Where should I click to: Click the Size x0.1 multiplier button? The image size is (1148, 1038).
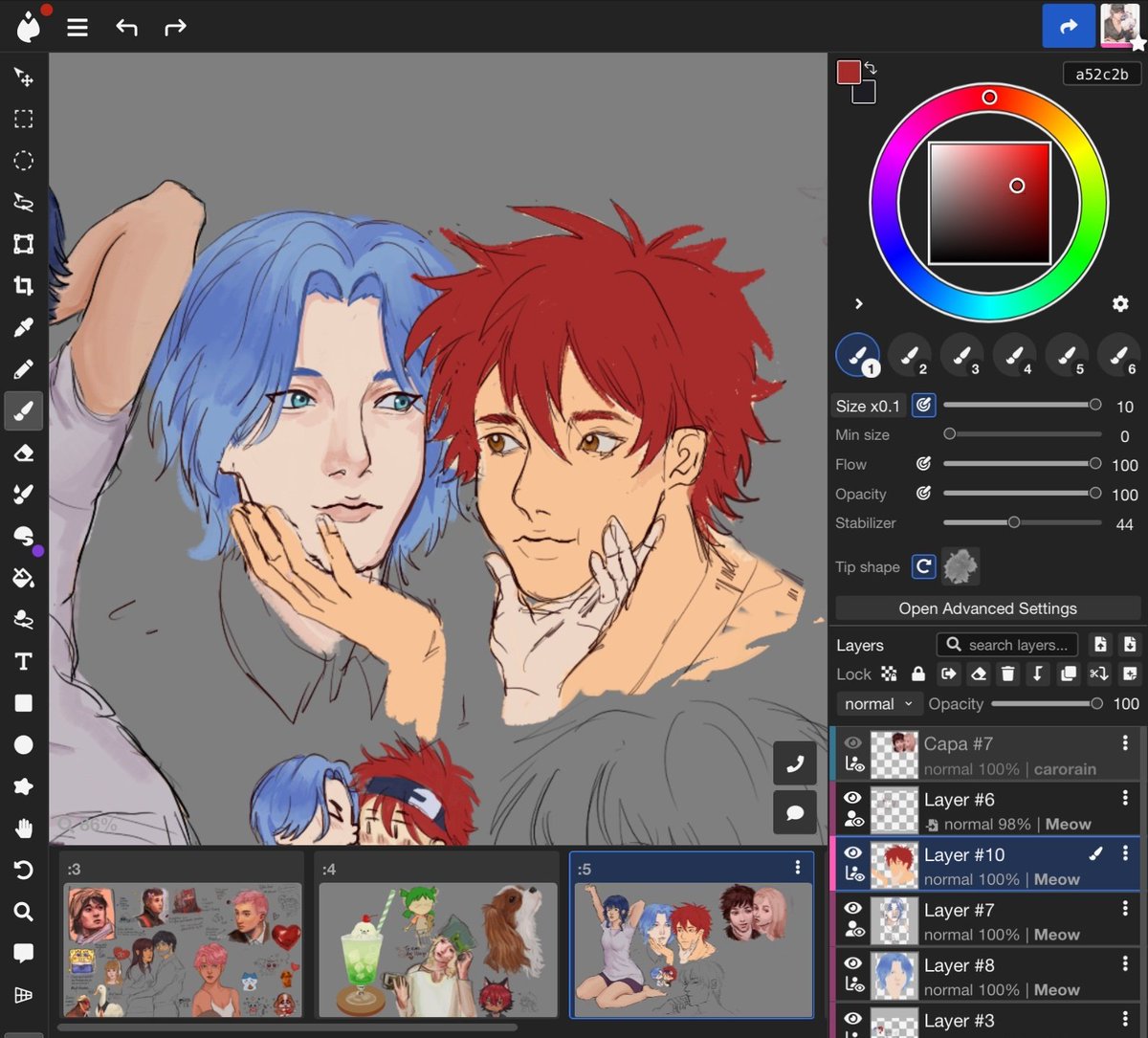868,406
